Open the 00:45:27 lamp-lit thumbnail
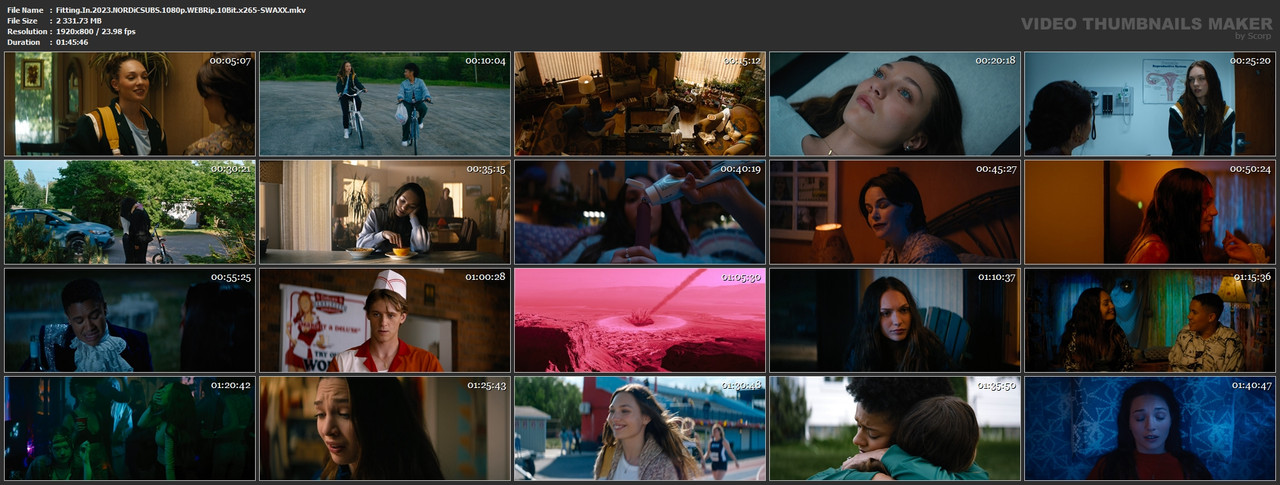The image size is (1280, 485). click(x=895, y=212)
